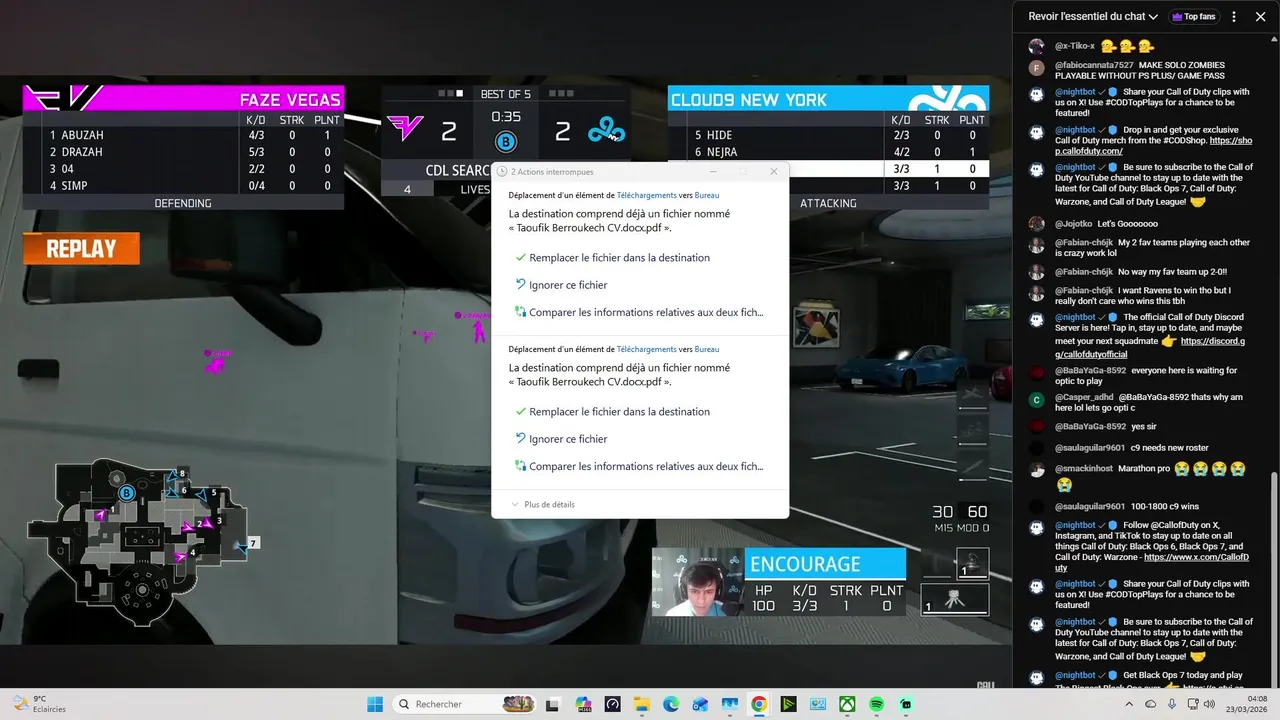Click the 'Let's Gooooooo' chat message
This screenshot has width=1280, height=720.
pos(1127,224)
